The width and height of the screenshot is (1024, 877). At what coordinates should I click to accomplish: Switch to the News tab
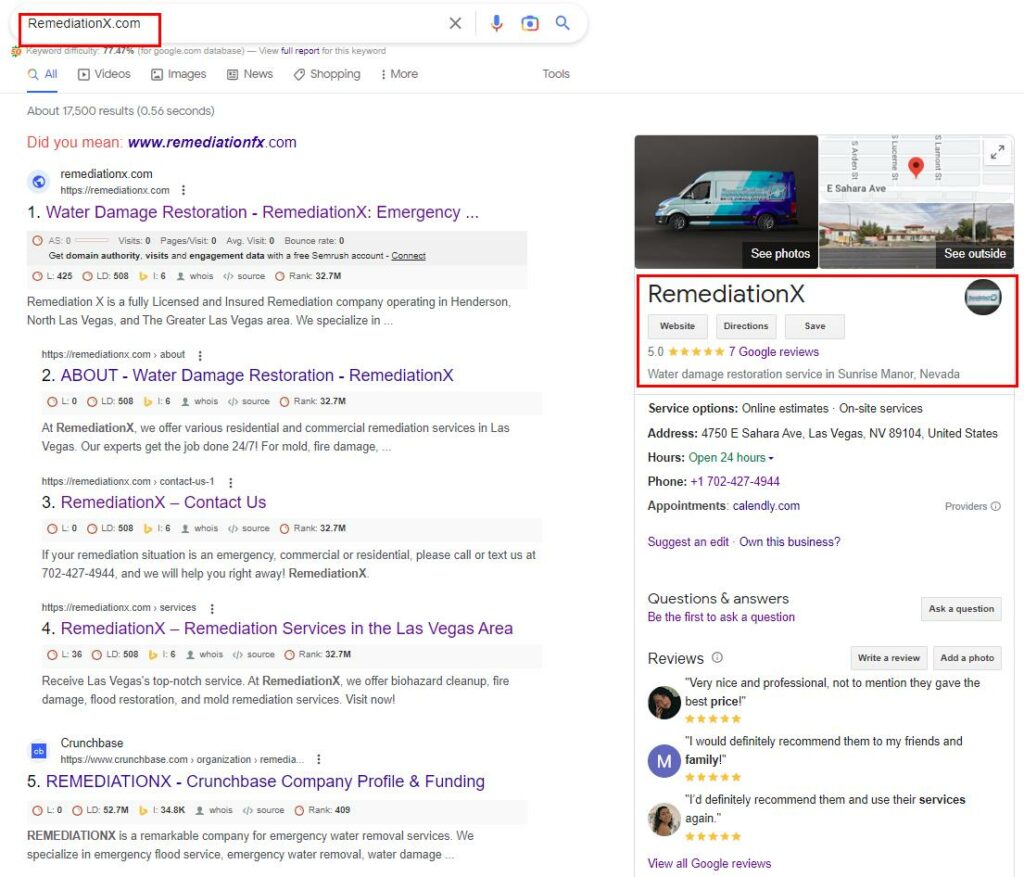[250, 74]
